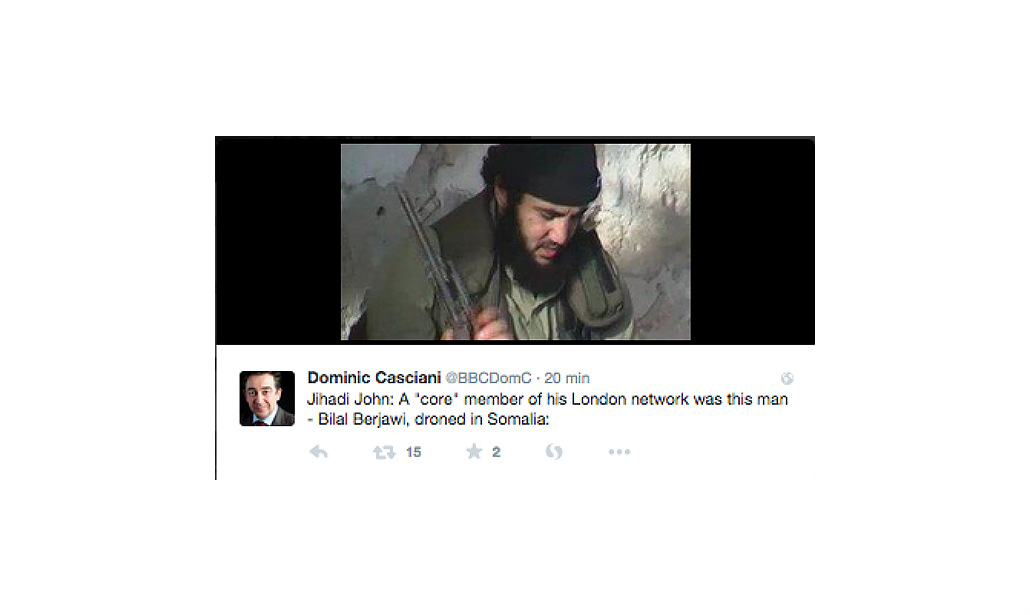Viewport: 1030px width, 615px height.
Task: Click the black area right of the photo
Action: click(752, 240)
